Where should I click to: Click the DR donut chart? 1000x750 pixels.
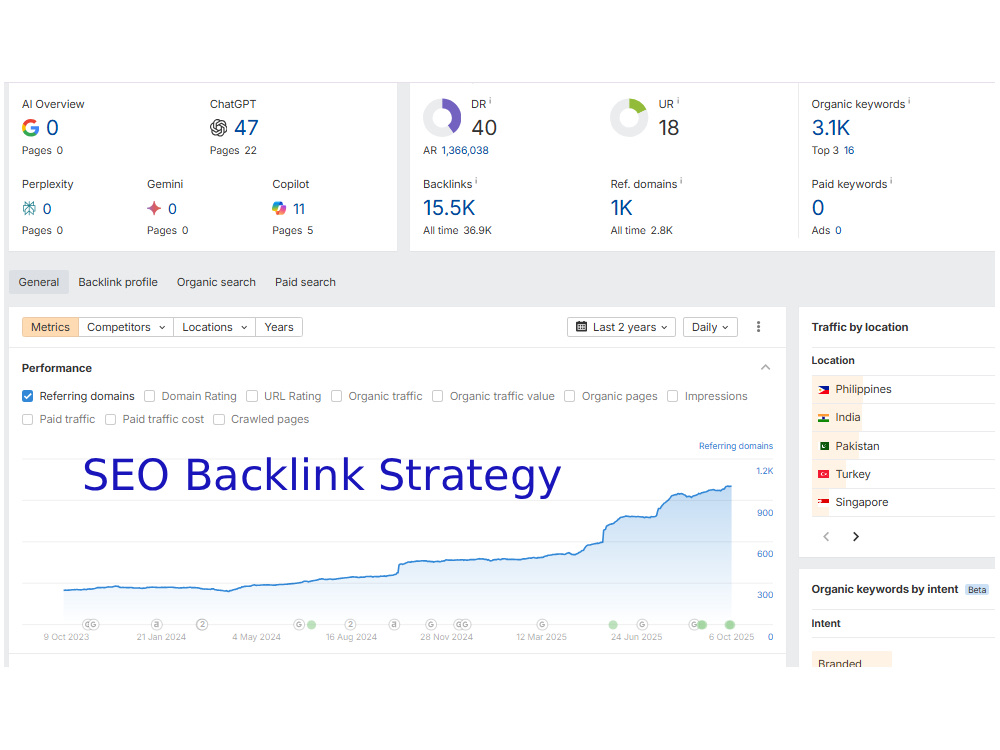442,118
